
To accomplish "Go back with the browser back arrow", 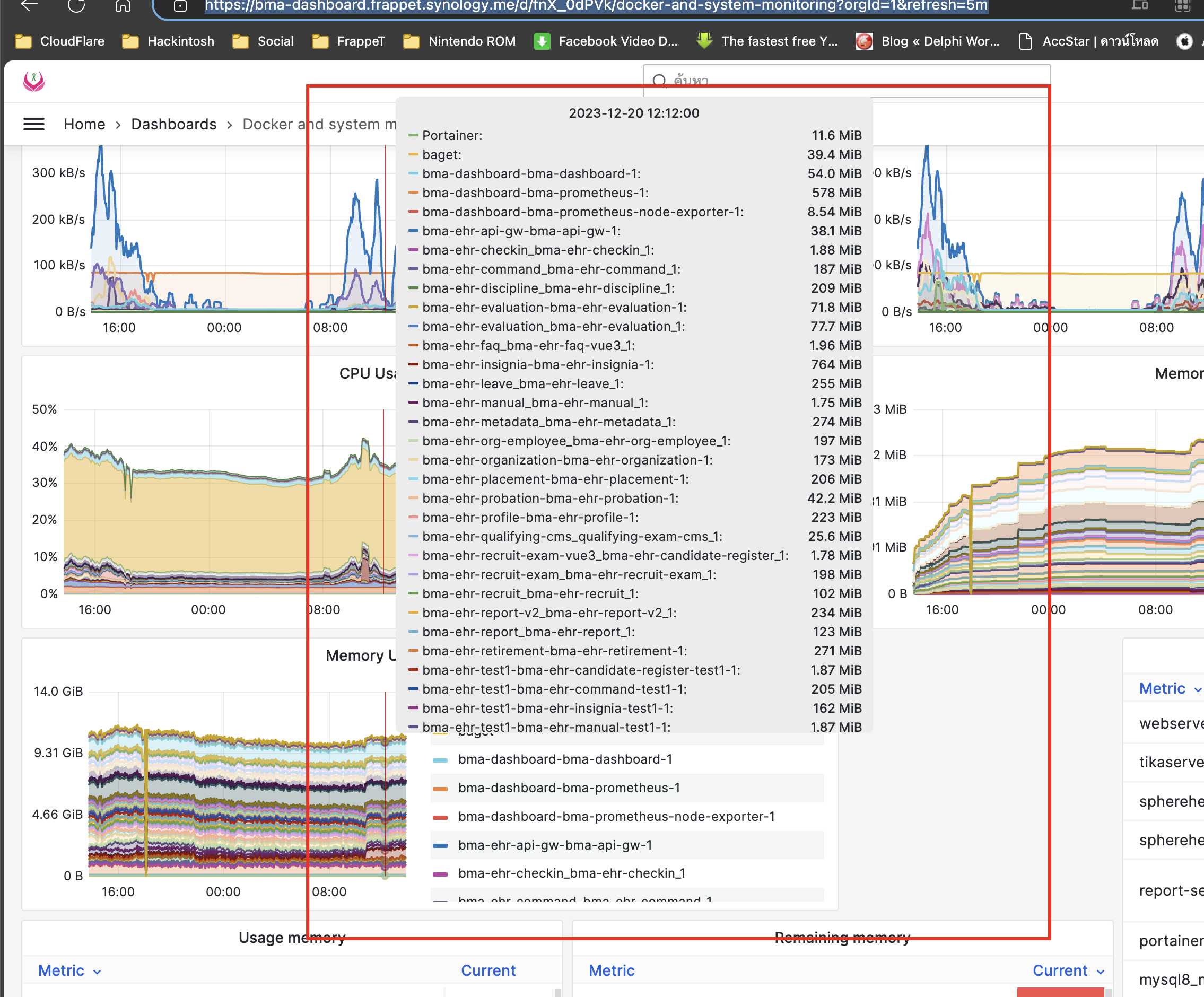I will (x=29, y=6).
